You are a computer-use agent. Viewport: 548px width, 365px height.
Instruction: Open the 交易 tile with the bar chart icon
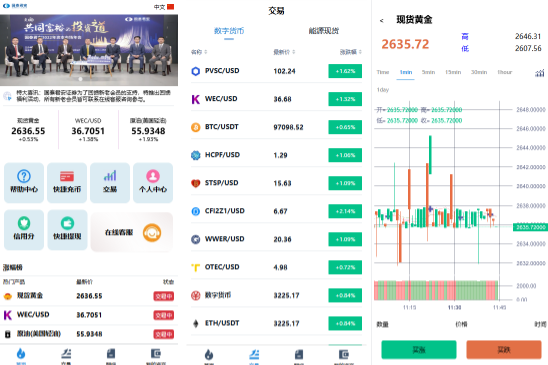click(110, 182)
